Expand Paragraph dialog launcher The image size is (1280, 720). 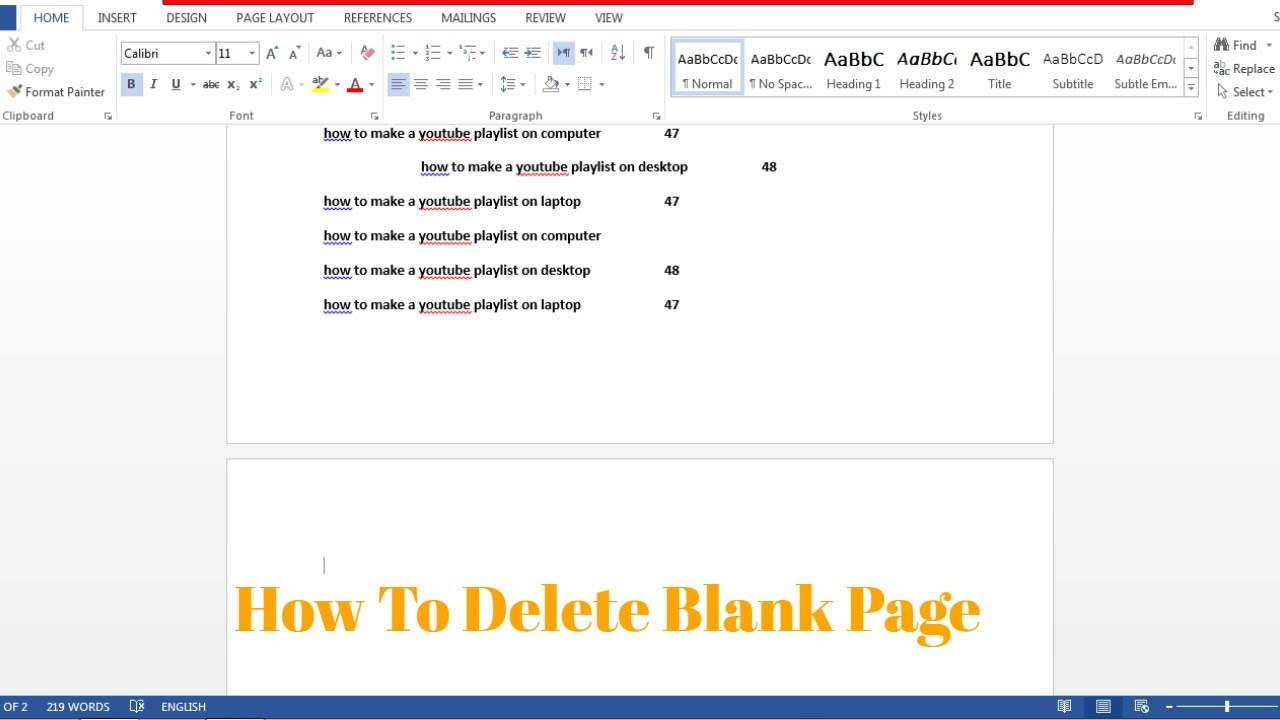(x=657, y=116)
